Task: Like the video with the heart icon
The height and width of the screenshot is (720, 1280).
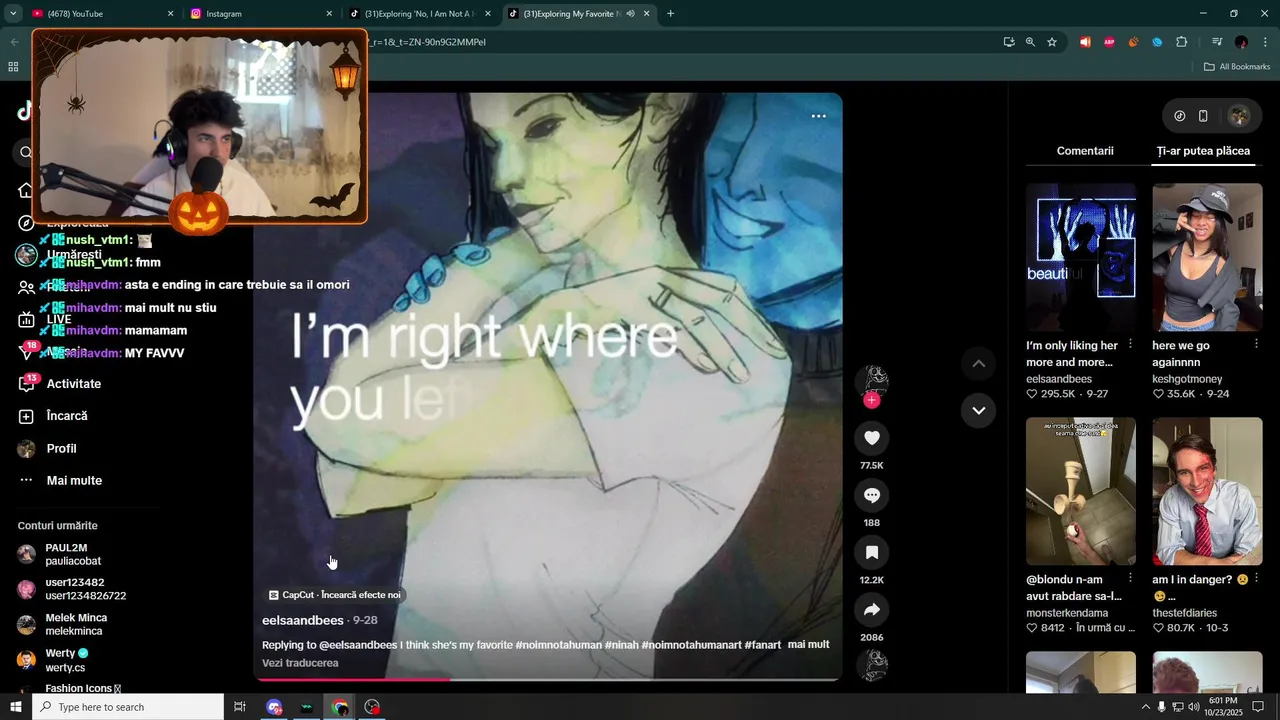Action: coord(872,438)
